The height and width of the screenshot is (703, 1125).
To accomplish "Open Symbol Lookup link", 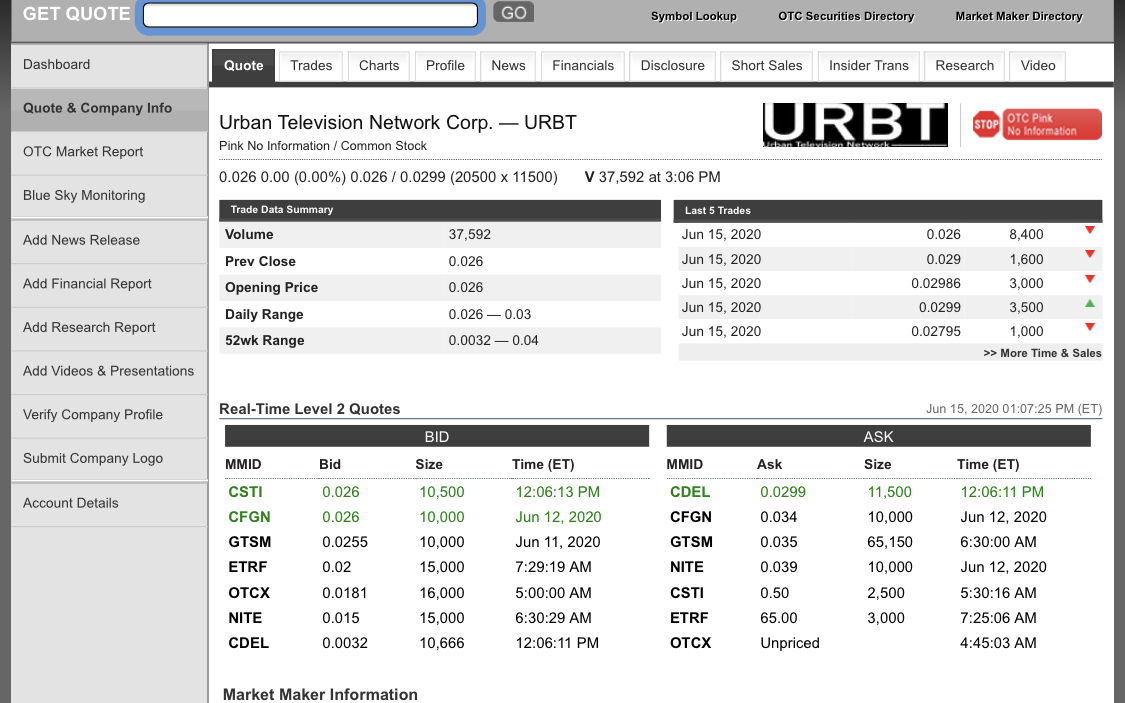I will [693, 16].
